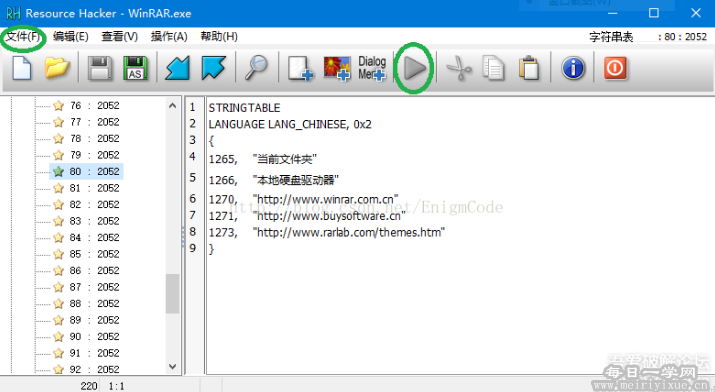Select tree item 85 : 2052
715x392 pixels.
[x=86, y=254]
